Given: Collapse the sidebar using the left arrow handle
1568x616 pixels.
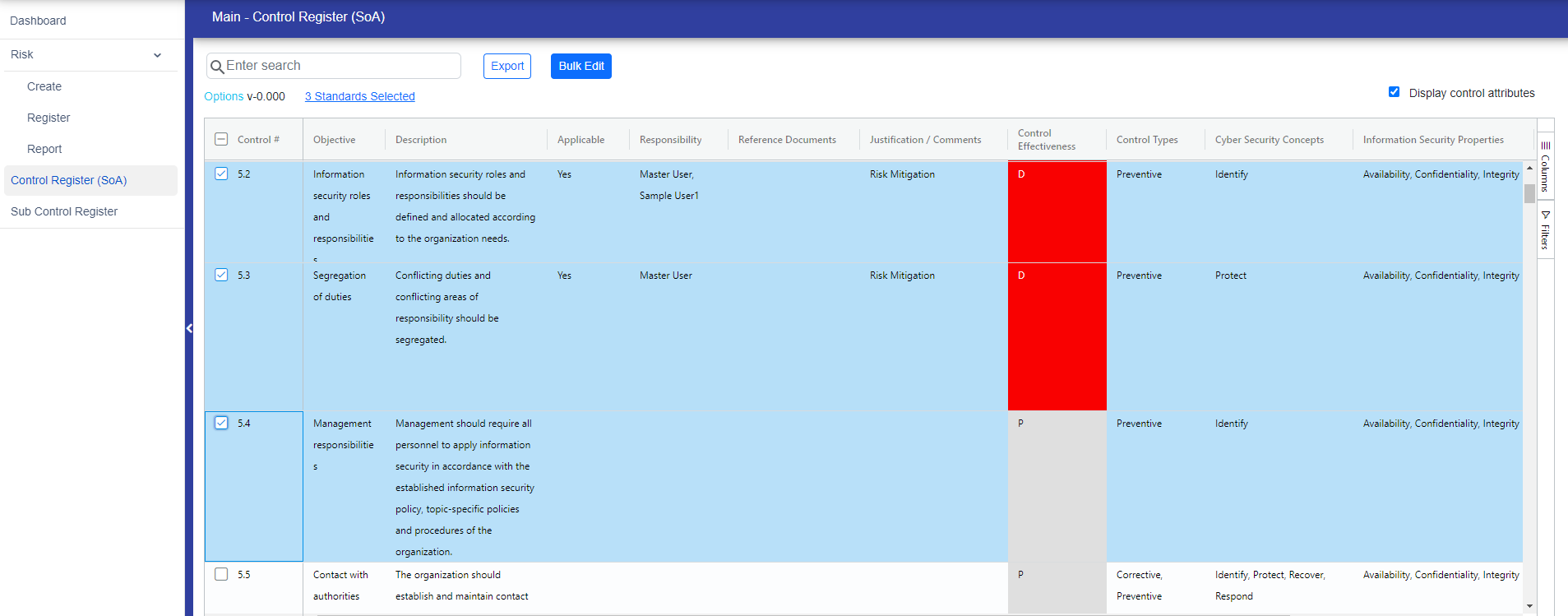Looking at the screenshot, I should (189, 328).
